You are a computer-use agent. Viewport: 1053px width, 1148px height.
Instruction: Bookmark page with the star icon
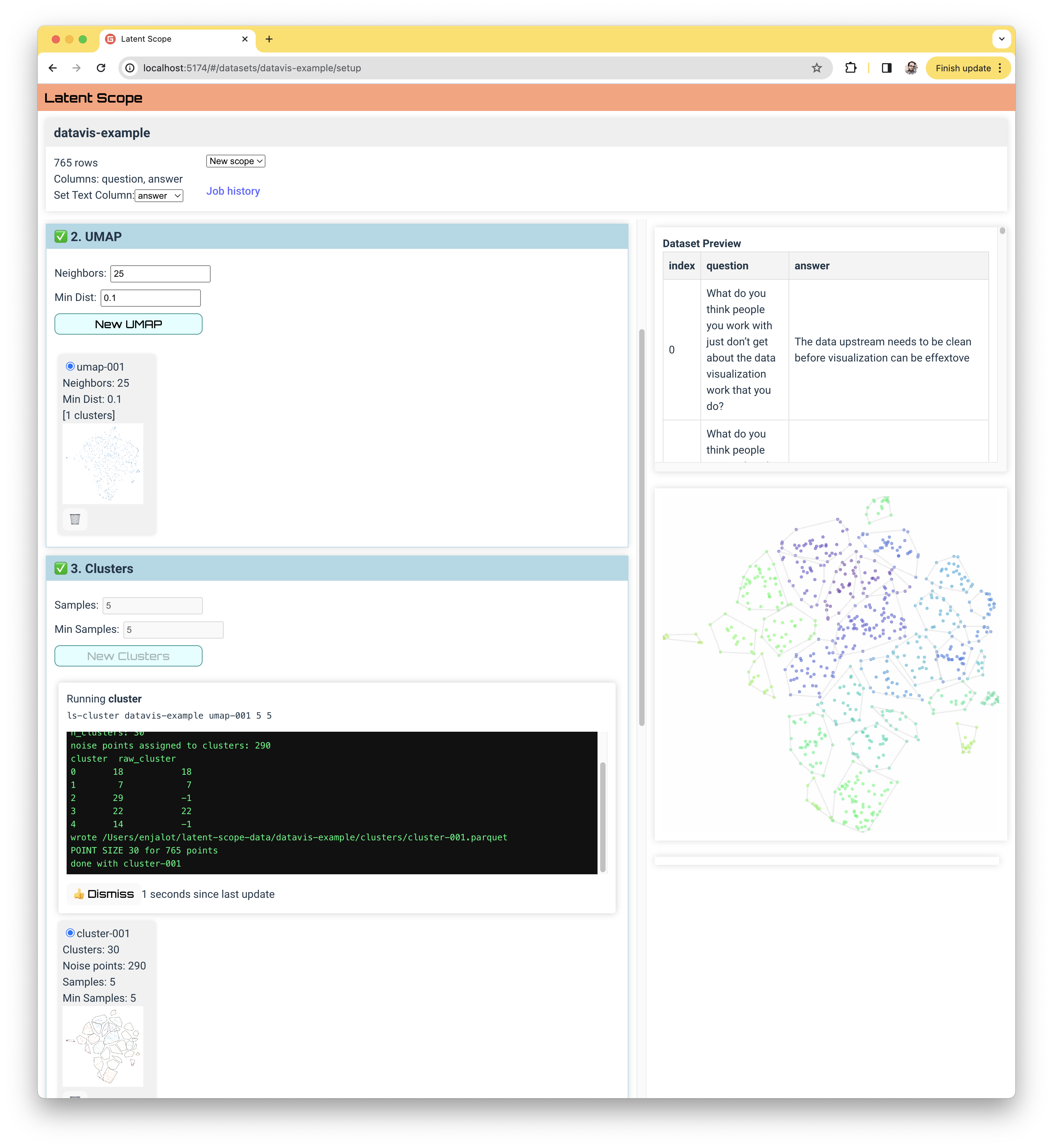click(x=816, y=68)
